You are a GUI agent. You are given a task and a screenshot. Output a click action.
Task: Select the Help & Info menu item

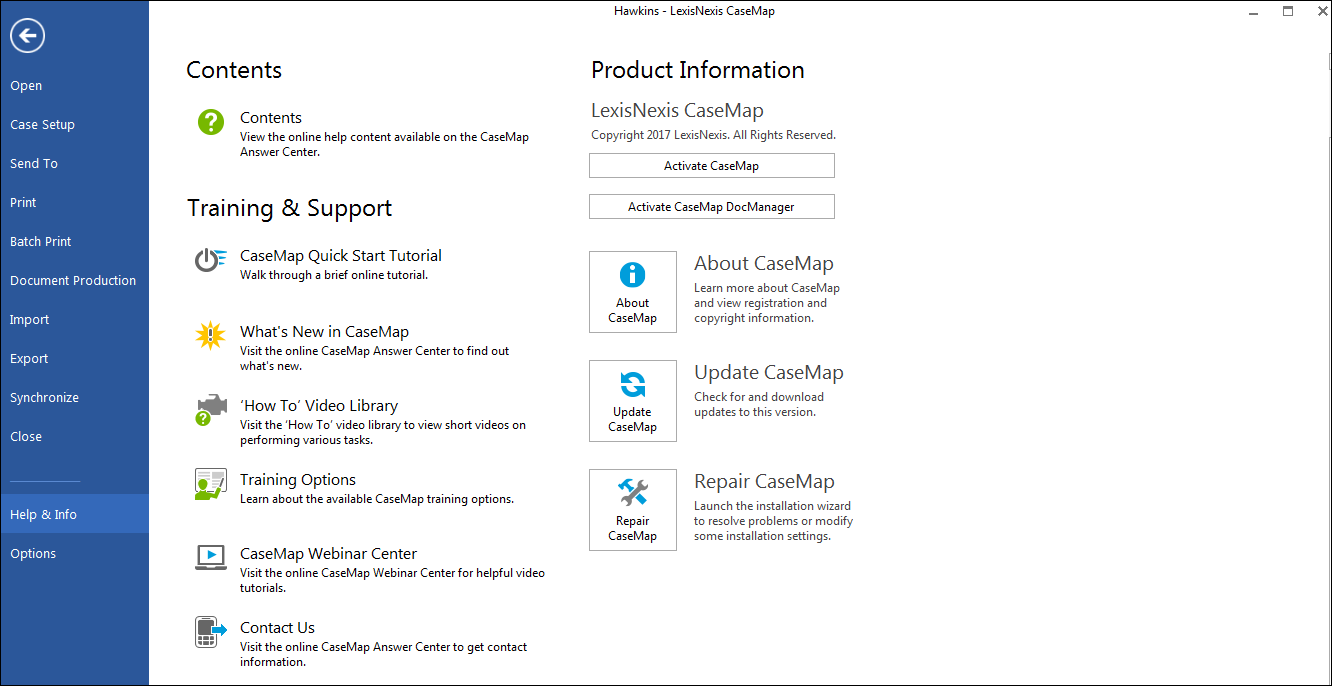click(74, 515)
